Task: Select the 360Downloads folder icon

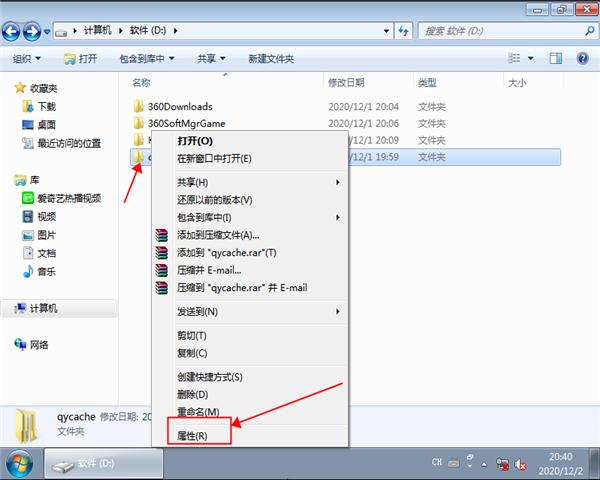Action: 139,106
